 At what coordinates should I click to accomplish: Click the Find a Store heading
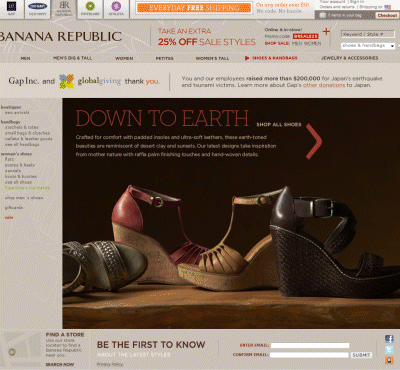point(65,334)
